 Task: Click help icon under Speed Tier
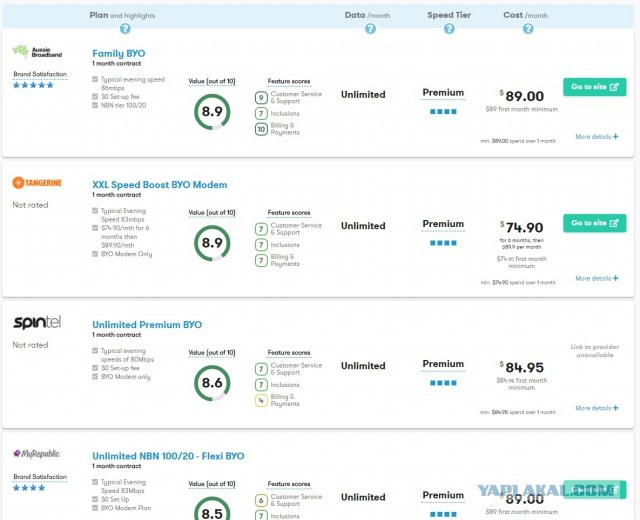coord(449,29)
